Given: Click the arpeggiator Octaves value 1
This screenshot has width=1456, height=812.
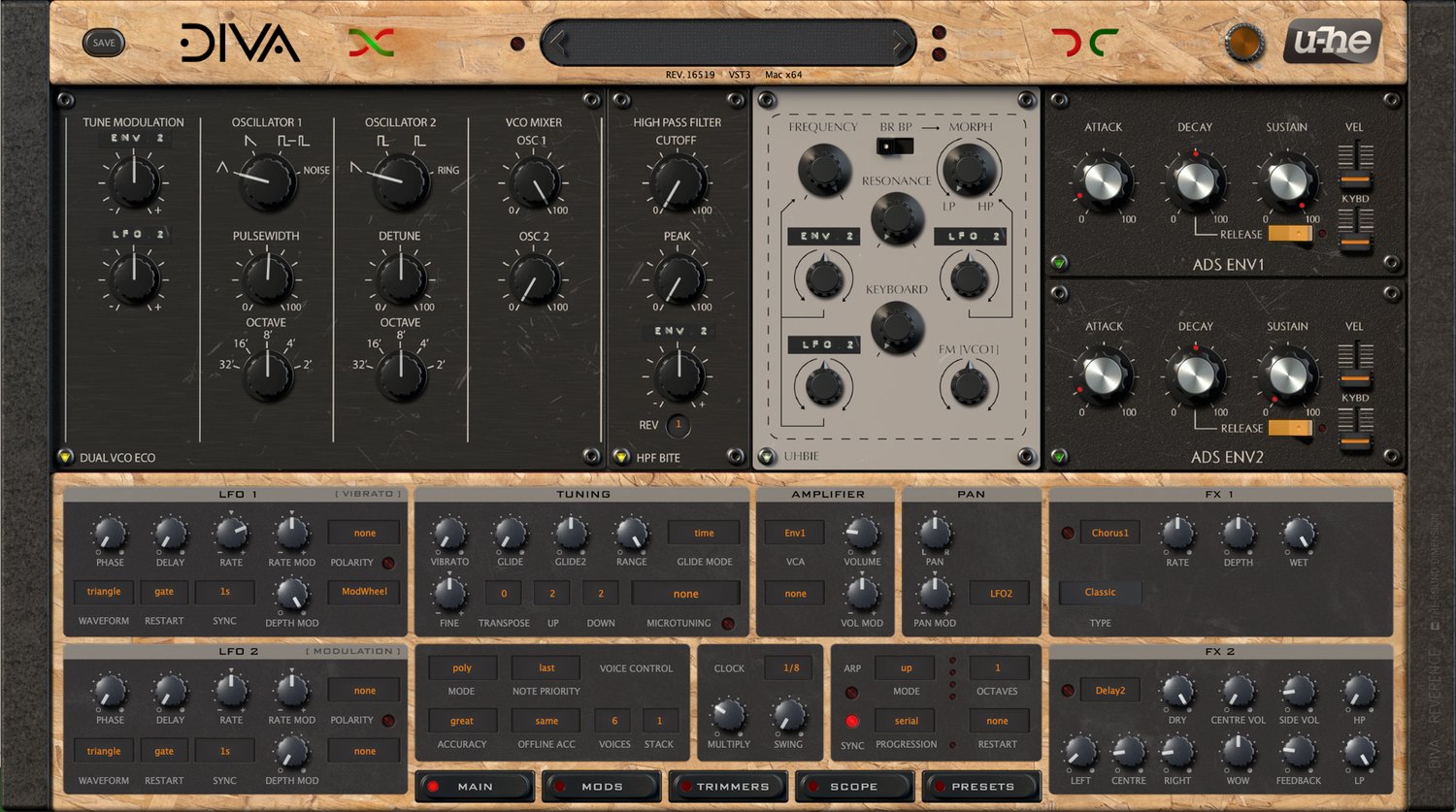Looking at the screenshot, I should point(998,668).
